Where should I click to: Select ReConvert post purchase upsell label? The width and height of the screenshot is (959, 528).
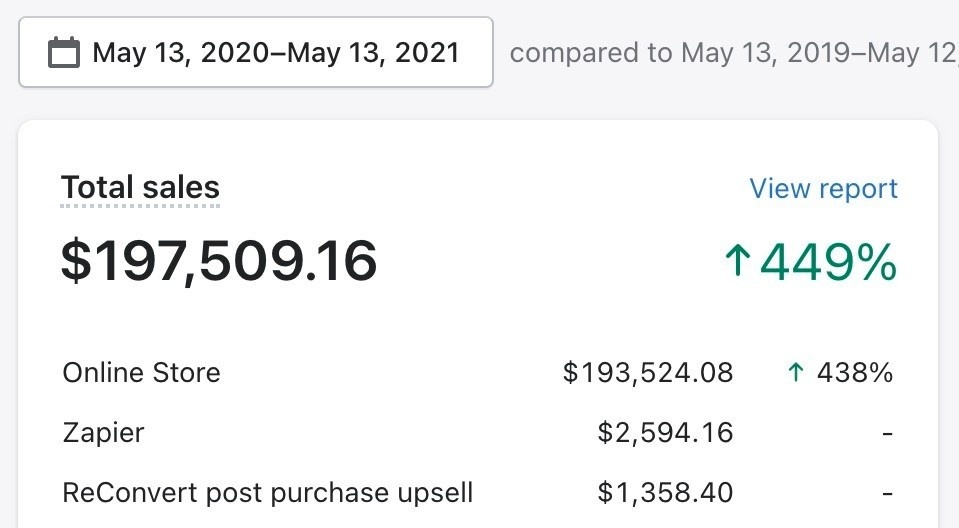pyautogui.click(x=267, y=493)
